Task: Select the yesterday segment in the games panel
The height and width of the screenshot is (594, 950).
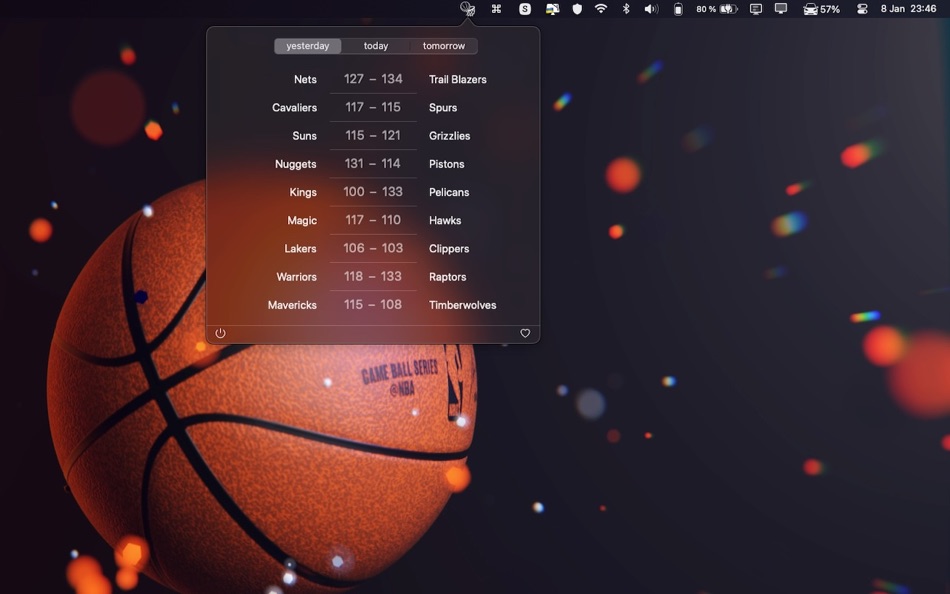Action: point(307,45)
